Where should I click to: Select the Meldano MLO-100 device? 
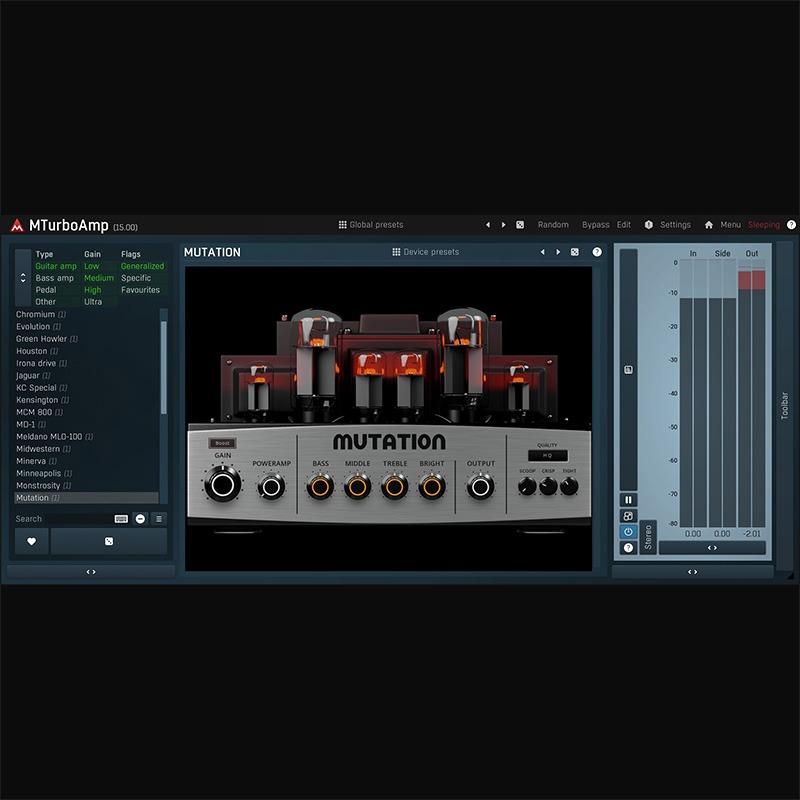tap(86, 437)
